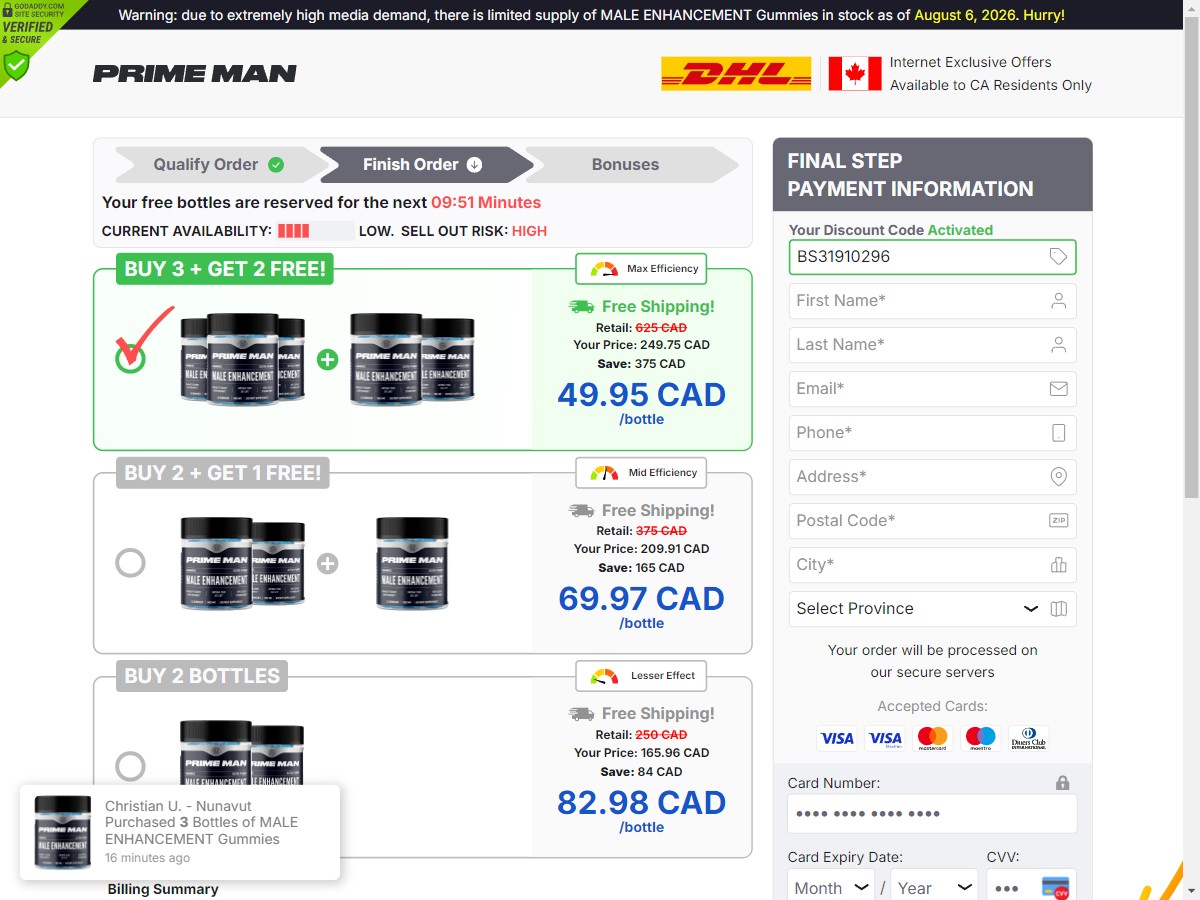
Task: Focus the Card Number input field
Action: coord(932,814)
